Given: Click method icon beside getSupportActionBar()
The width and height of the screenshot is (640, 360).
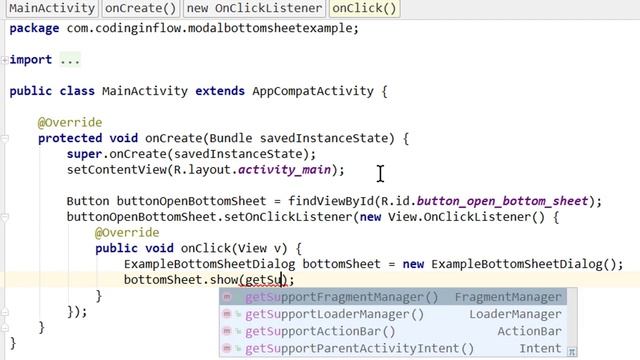Looking at the screenshot, I should point(227,331).
